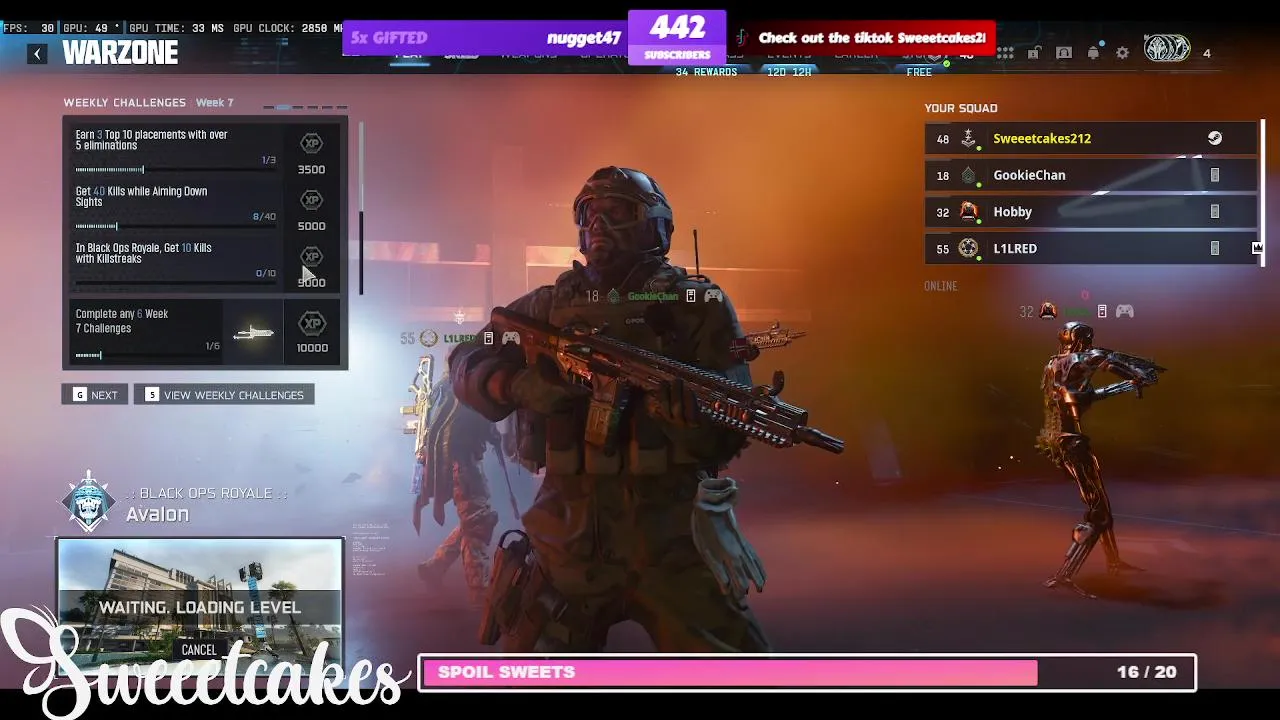
Task: Click the 442 subscribers counter overlay
Action: click(x=677, y=37)
